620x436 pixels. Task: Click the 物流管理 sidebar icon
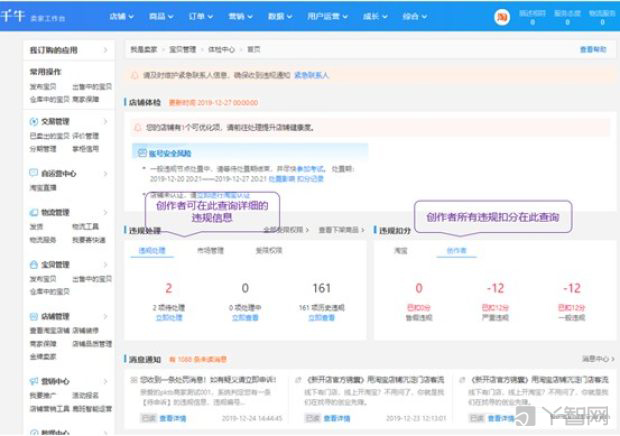[34, 212]
